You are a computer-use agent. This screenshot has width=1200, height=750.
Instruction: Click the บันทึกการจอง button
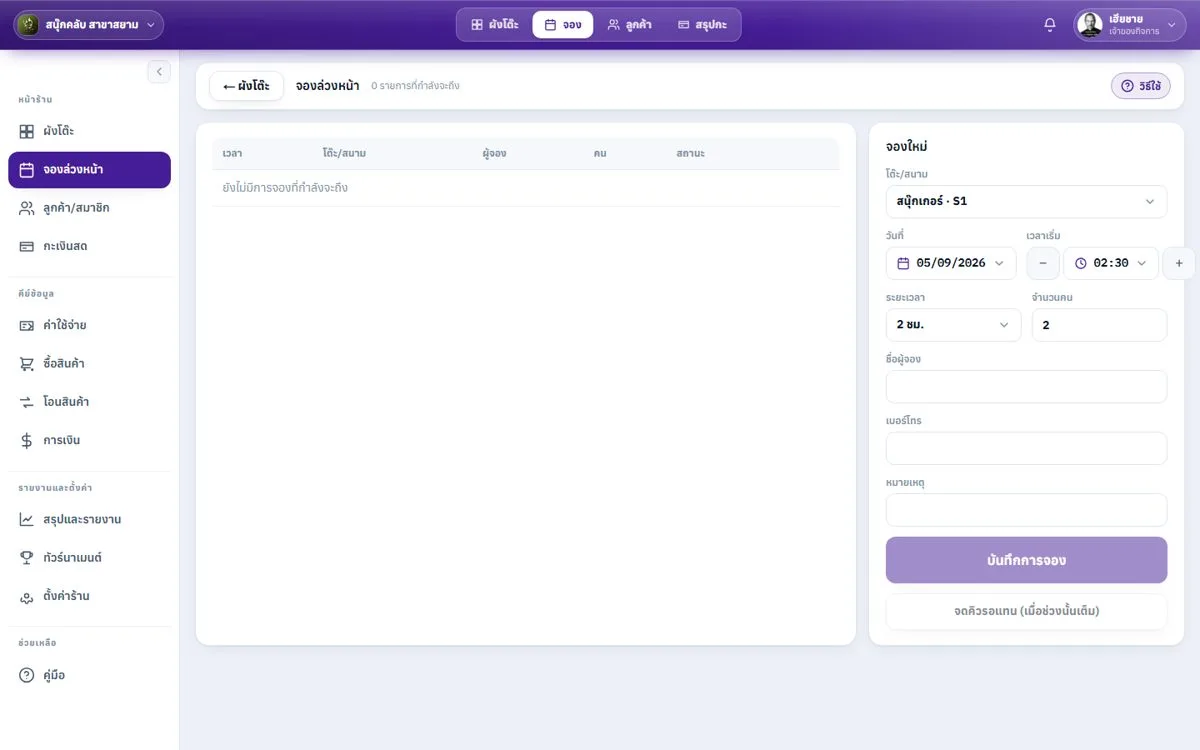pyautogui.click(x=1026, y=560)
